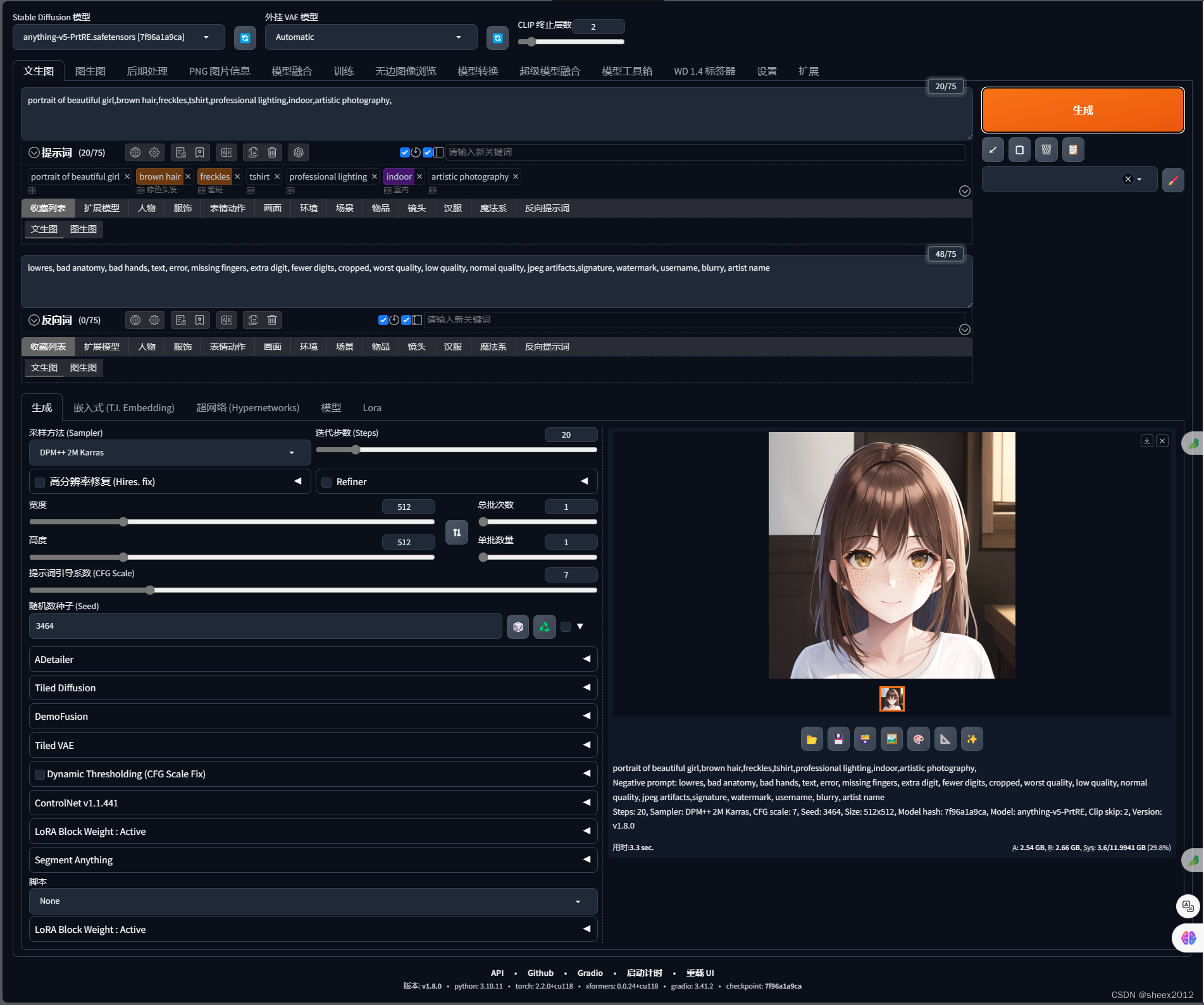Click the Github link in the footer
This screenshot has height=1005, width=1204.
click(540, 973)
